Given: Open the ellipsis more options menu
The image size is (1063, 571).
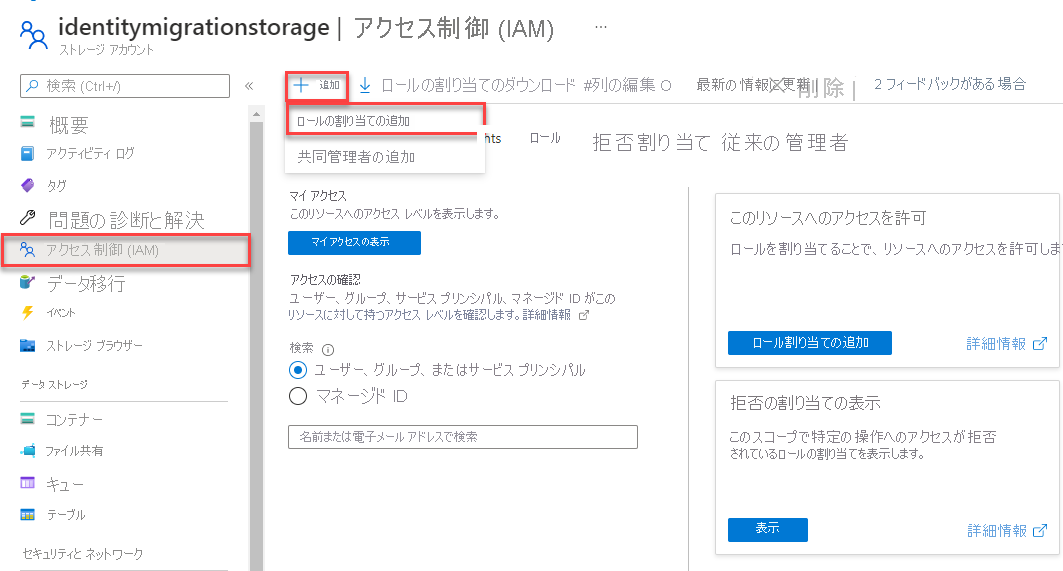Looking at the screenshot, I should [601, 27].
